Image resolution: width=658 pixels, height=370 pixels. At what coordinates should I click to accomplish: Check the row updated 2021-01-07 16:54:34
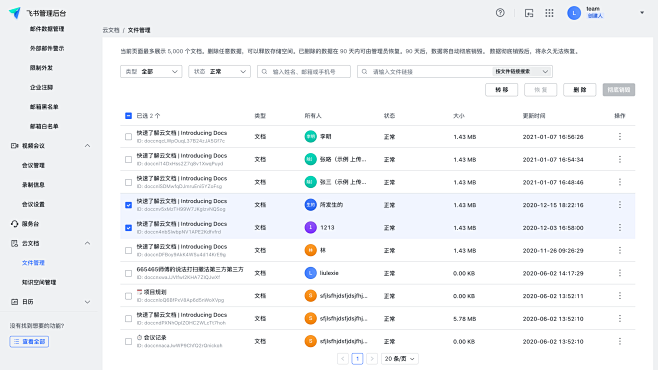coord(128,159)
